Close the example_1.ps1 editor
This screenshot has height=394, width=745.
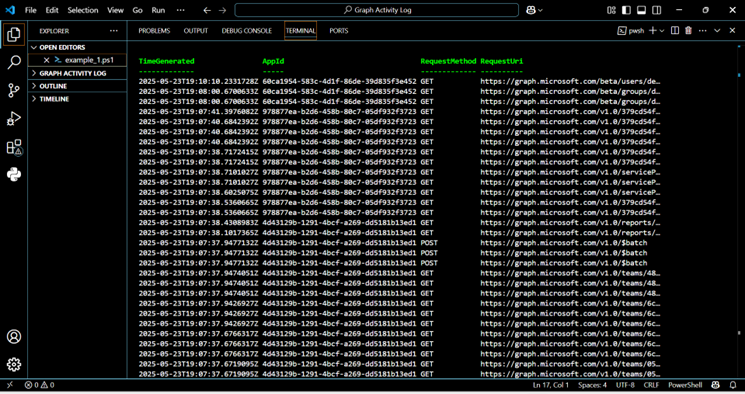click(47, 60)
